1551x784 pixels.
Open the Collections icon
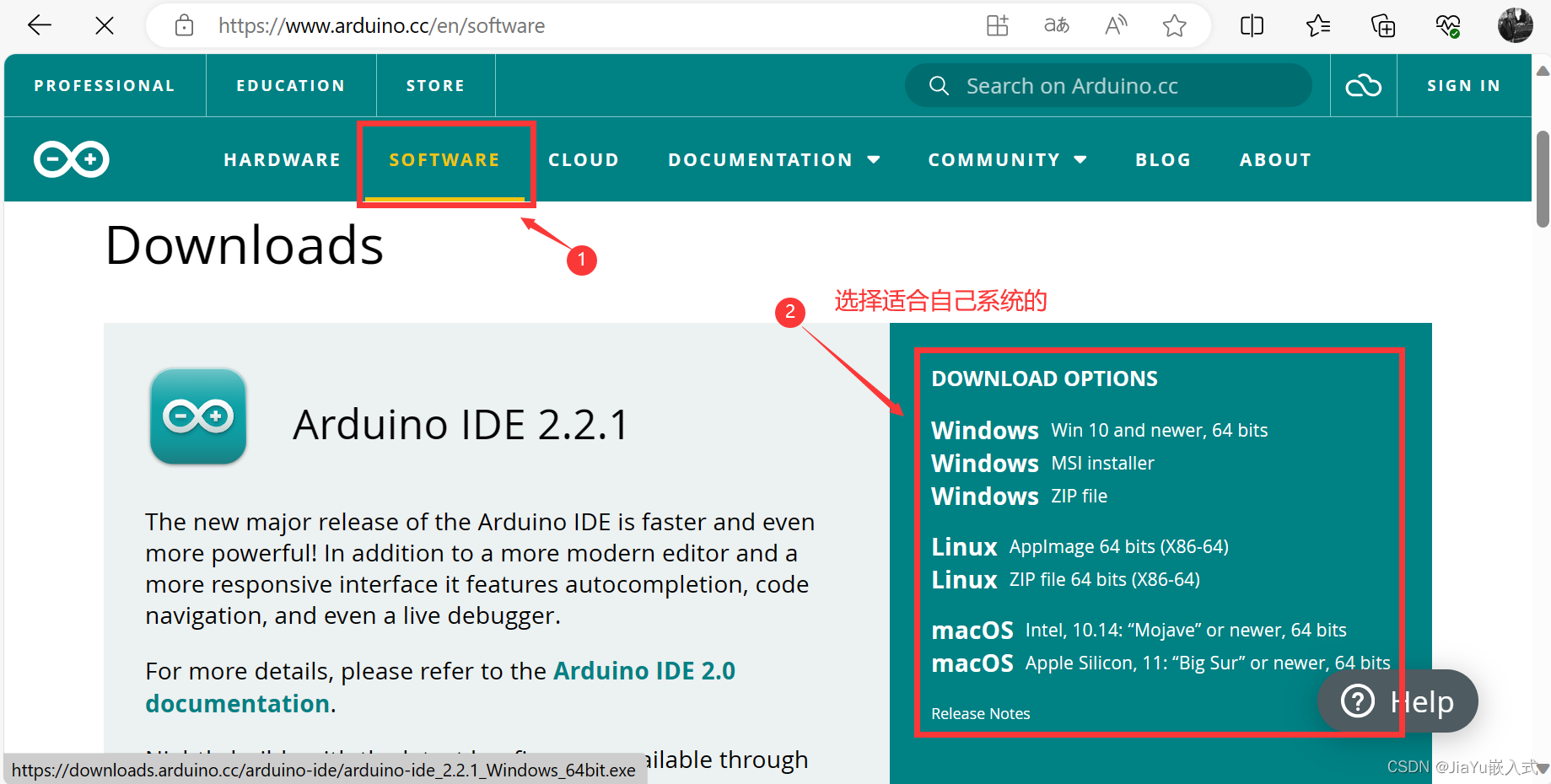pos(1383,26)
